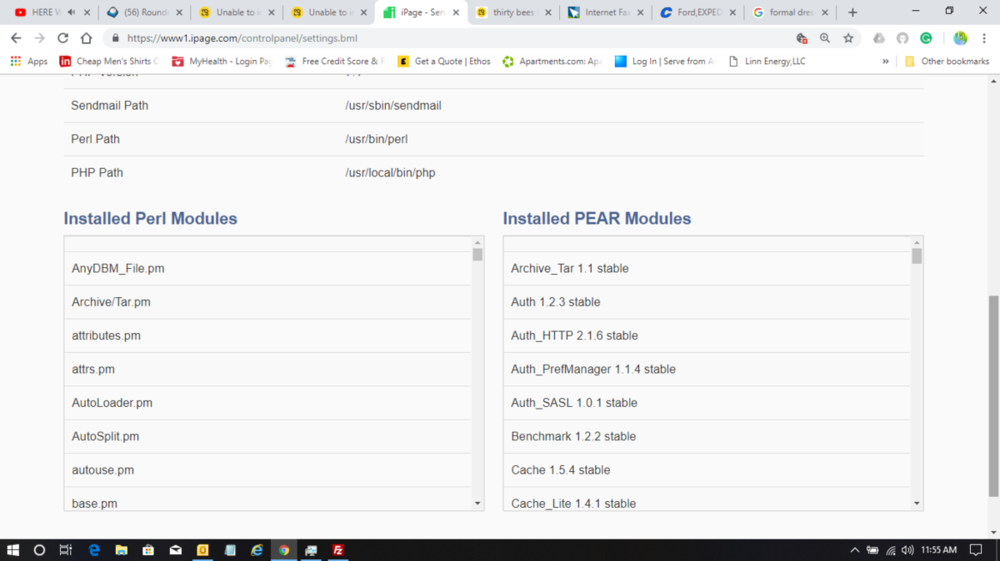
Task: Open the Get a Quote Ethos bookmark
Action: pyautogui.click(x=444, y=61)
